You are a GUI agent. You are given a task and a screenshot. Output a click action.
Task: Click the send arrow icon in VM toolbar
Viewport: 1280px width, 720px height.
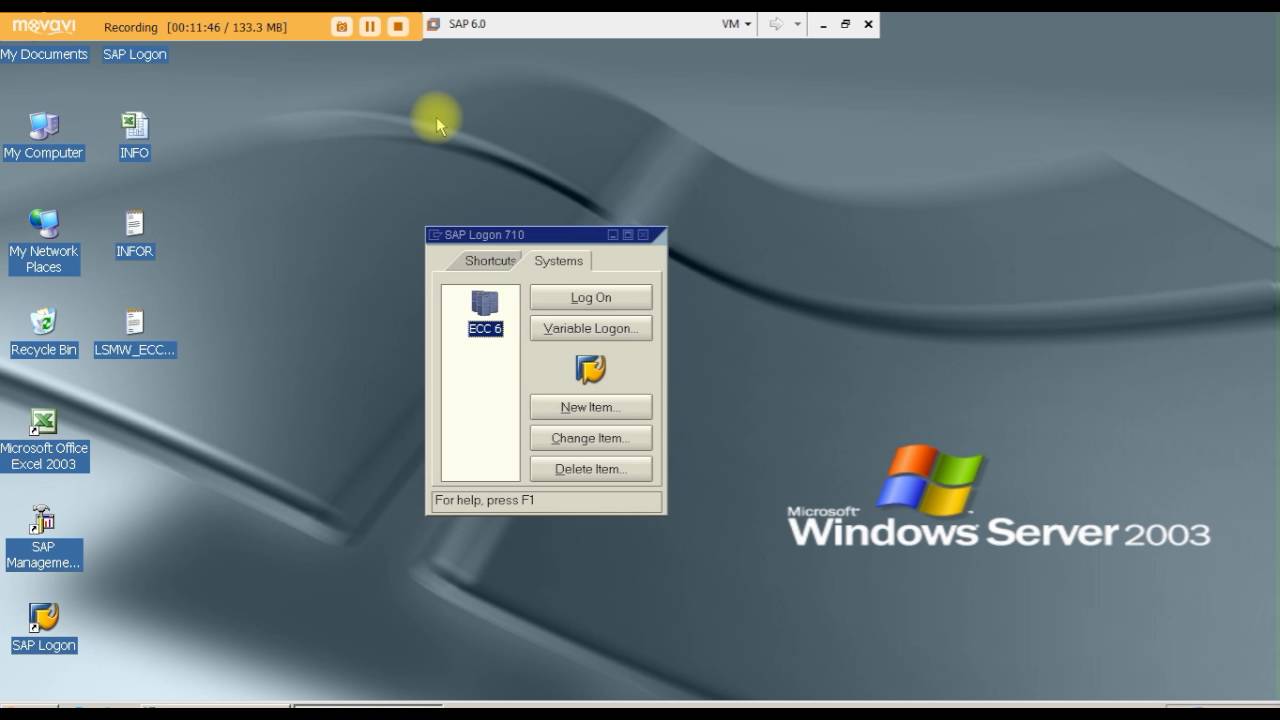coord(776,24)
